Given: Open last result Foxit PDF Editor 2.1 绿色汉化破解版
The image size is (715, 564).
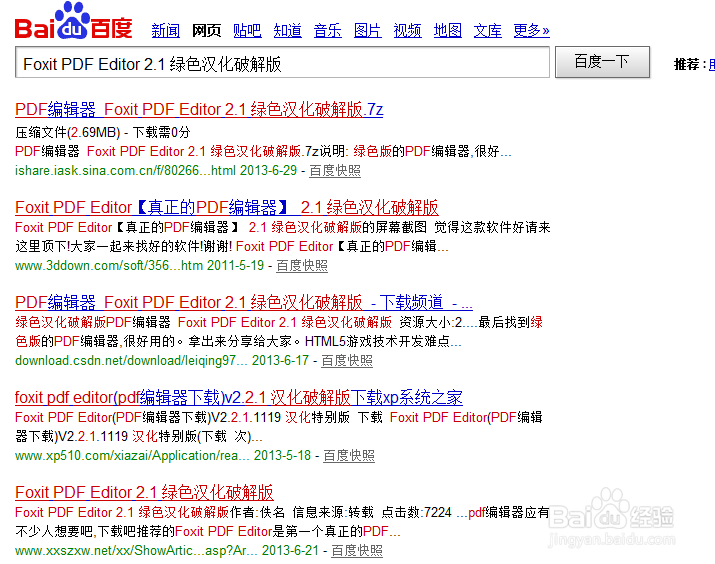Looking at the screenshot, I should click(x=144, y=492).
